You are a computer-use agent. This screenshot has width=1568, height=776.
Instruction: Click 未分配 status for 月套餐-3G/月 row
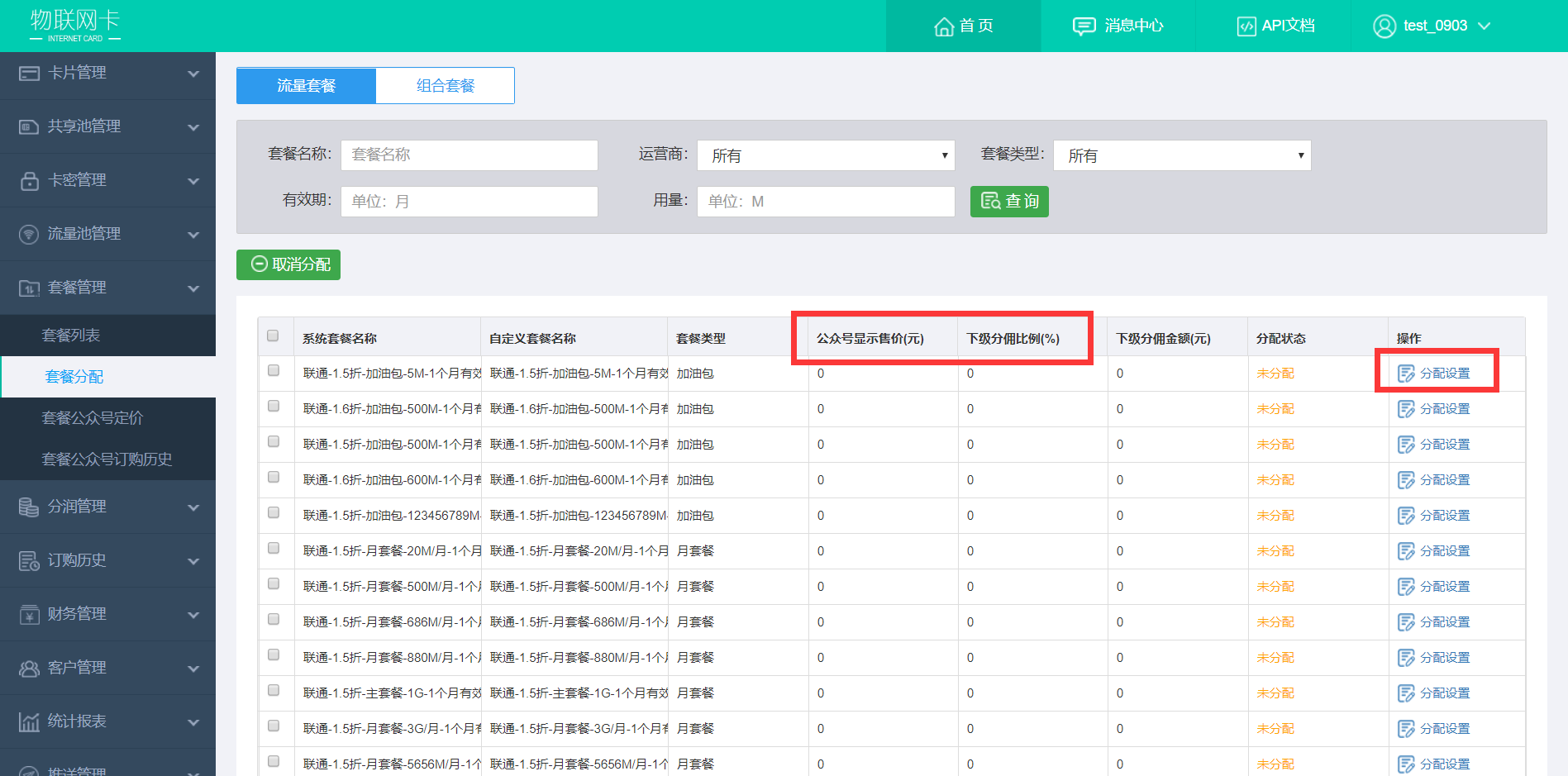(1275, 729)
